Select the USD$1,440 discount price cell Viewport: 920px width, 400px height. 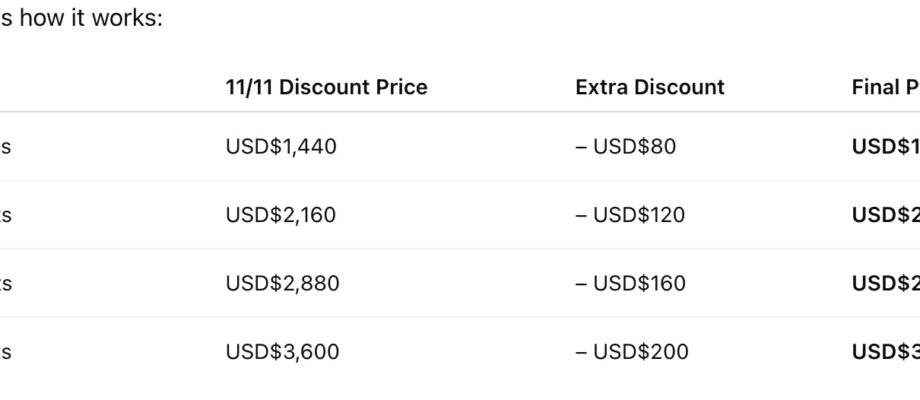tap(281, 147)
